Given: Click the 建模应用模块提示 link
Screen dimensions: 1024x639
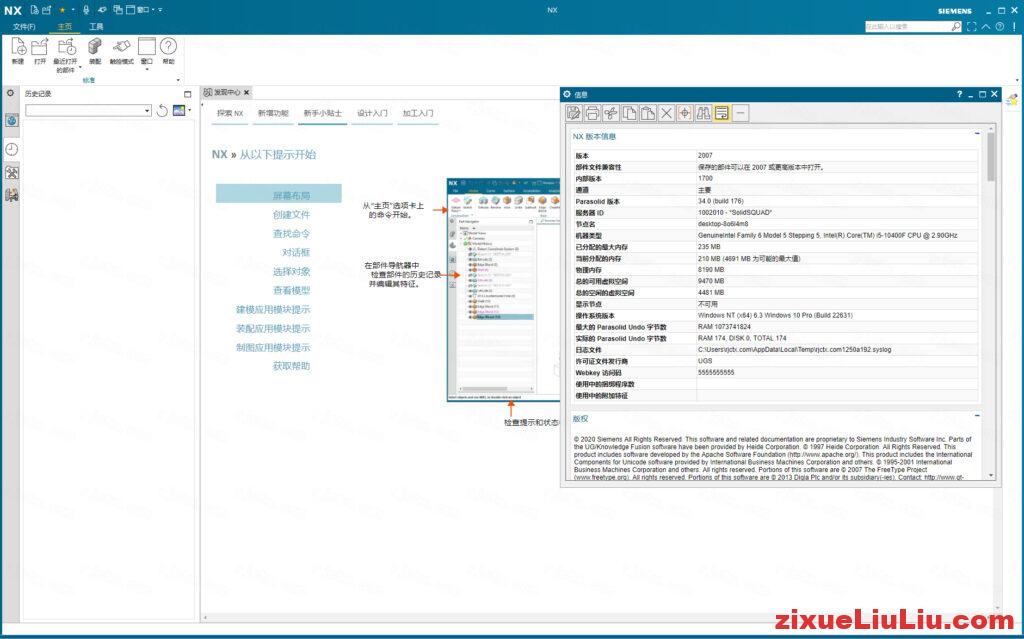Looking at the screenshot, I should click(x=273, y=309).
